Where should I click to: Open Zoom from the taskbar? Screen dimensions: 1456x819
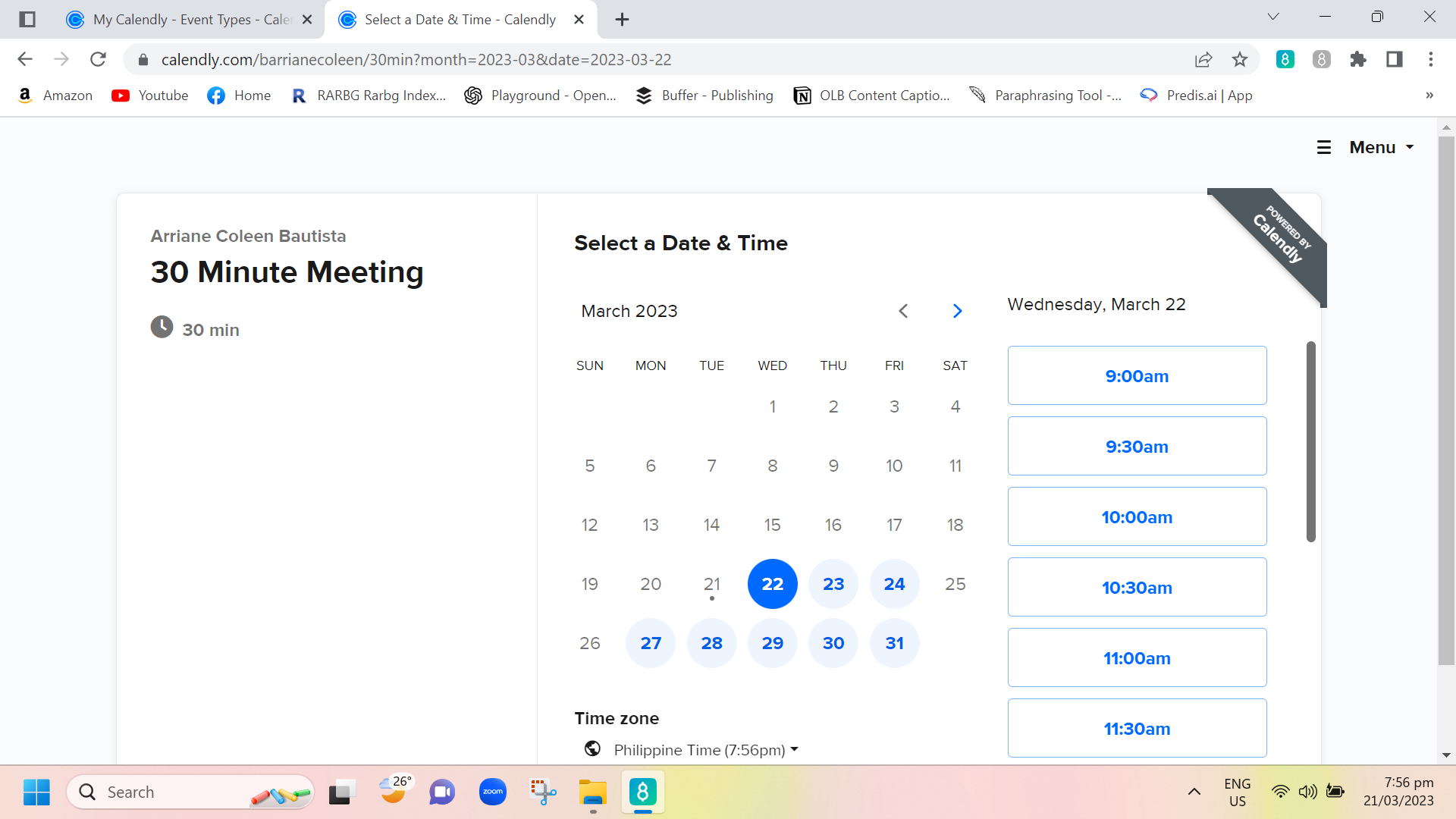(x=492, y=792)
